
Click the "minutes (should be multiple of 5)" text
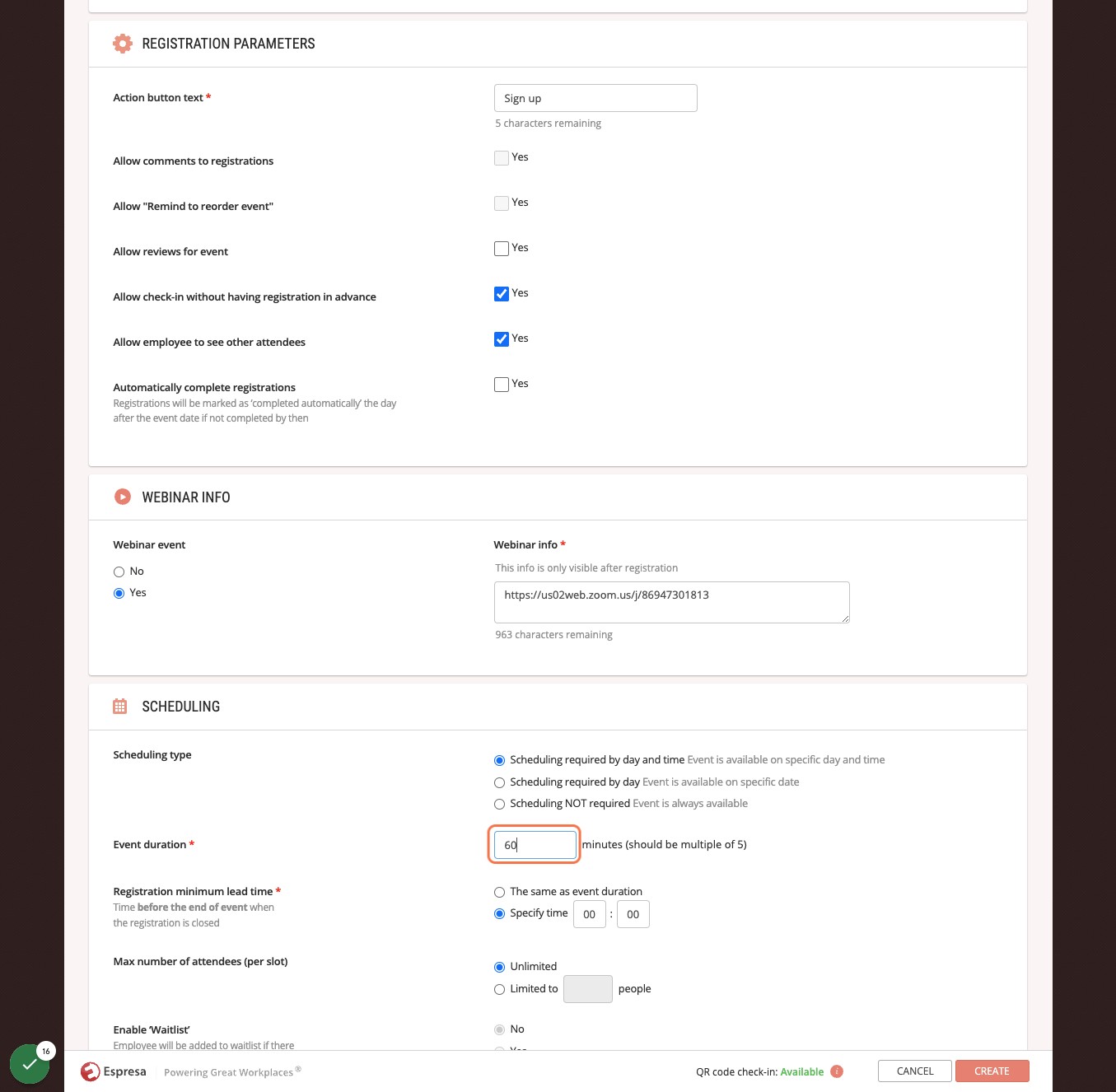[665, 845]
